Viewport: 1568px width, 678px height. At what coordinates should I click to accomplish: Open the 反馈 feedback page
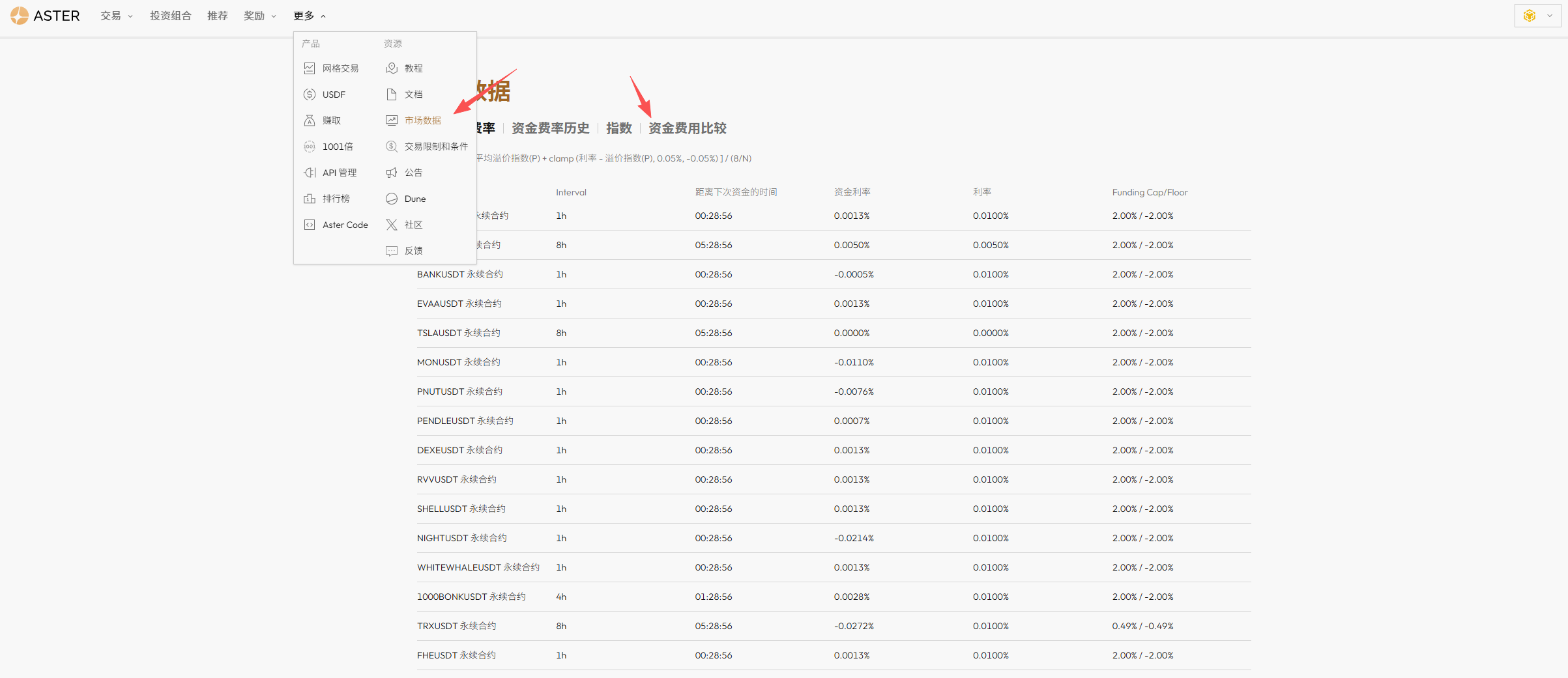coord(413,250)
